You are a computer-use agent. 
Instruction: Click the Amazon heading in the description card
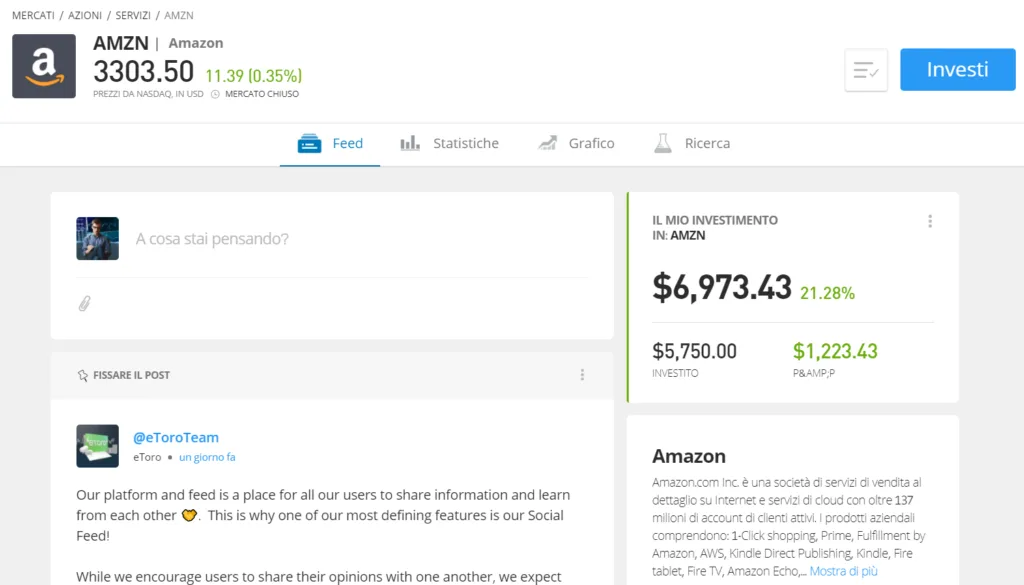[x=689, y=456]
